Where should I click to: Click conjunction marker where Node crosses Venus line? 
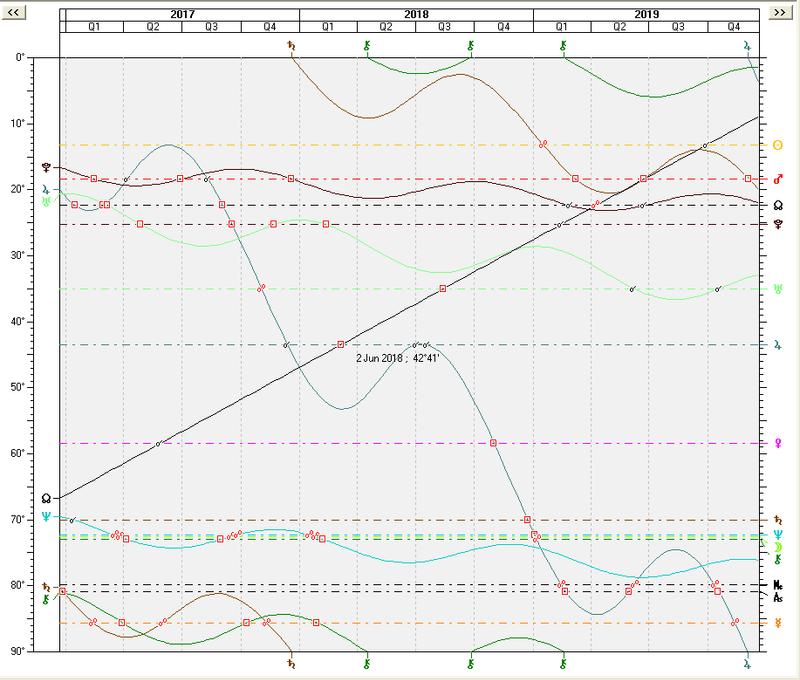(x=158, y=443)
